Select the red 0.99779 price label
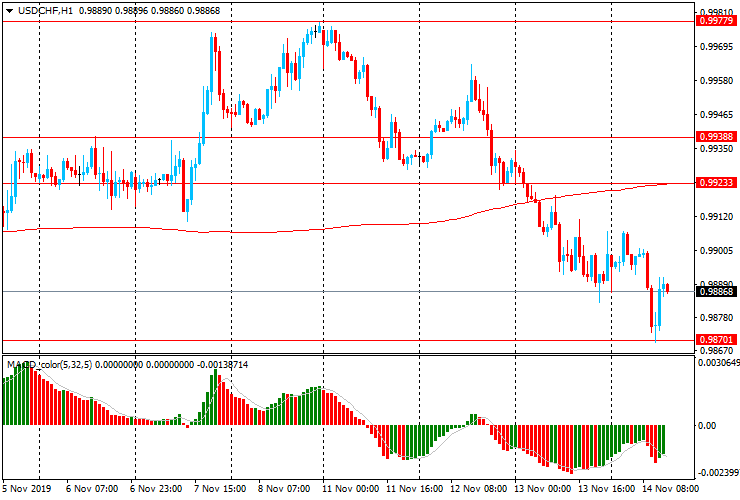This screenshot has height=500, width=740. coord(718,22)
